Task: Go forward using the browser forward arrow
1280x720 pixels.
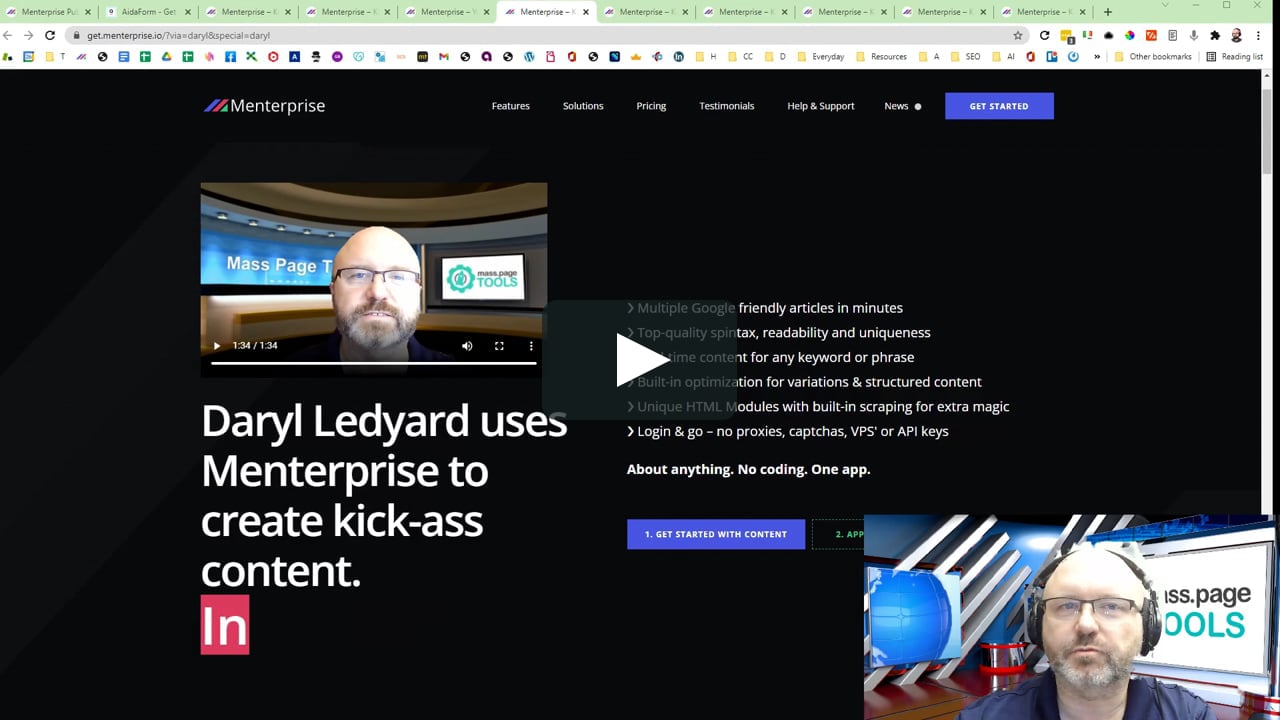Action: tap(28, 35)
